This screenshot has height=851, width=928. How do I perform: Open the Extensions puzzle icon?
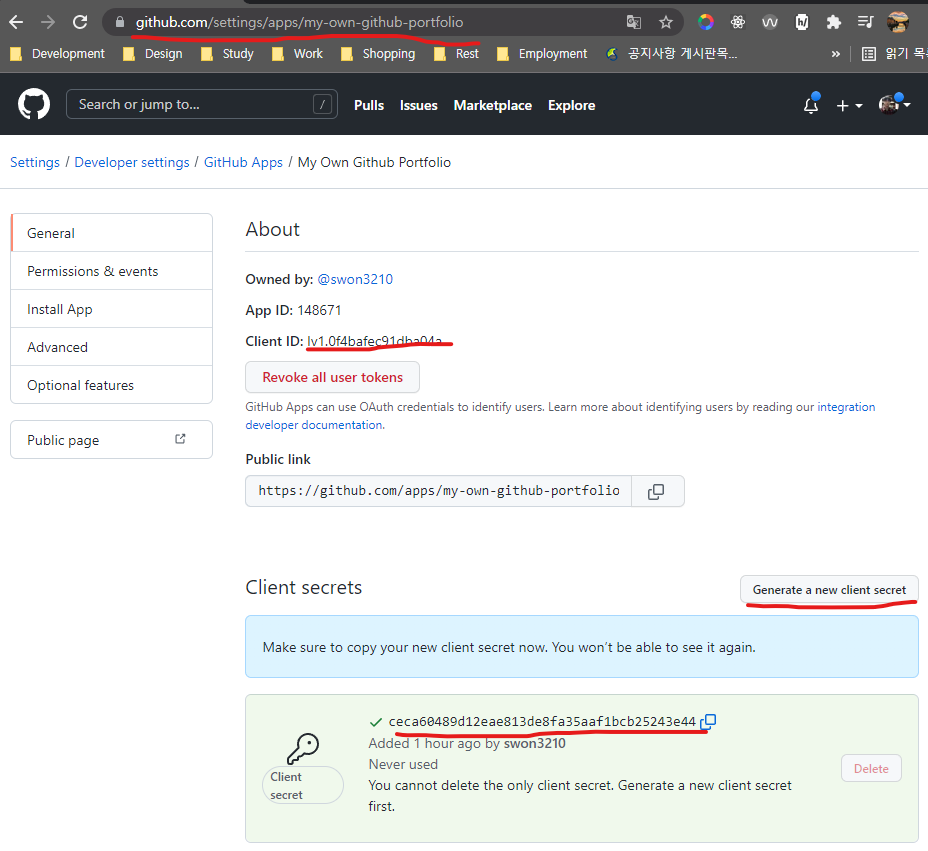pyautogui.click(x=833, y=22)
